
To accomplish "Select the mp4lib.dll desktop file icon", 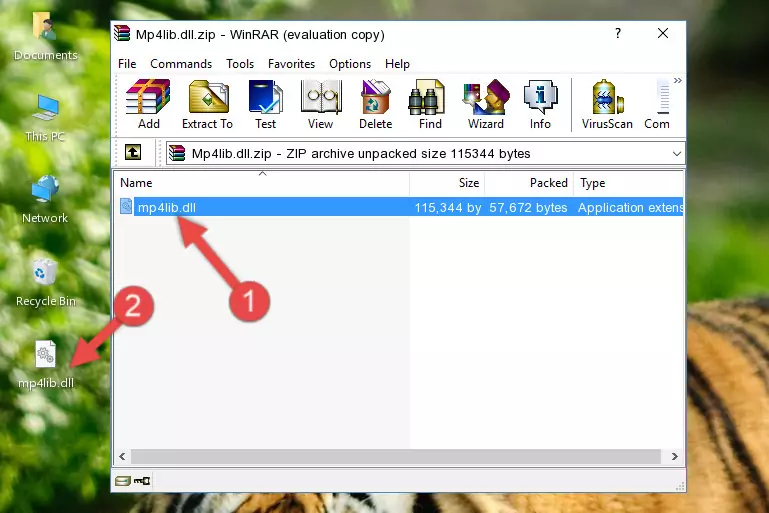I will (46, 364).
